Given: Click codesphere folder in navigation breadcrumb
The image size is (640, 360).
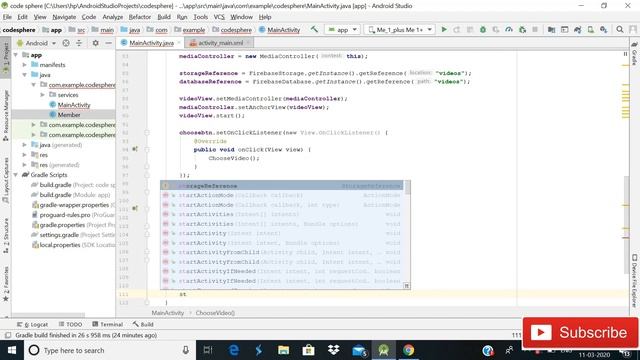Looking at the screenshot, I should click(232, 30).
